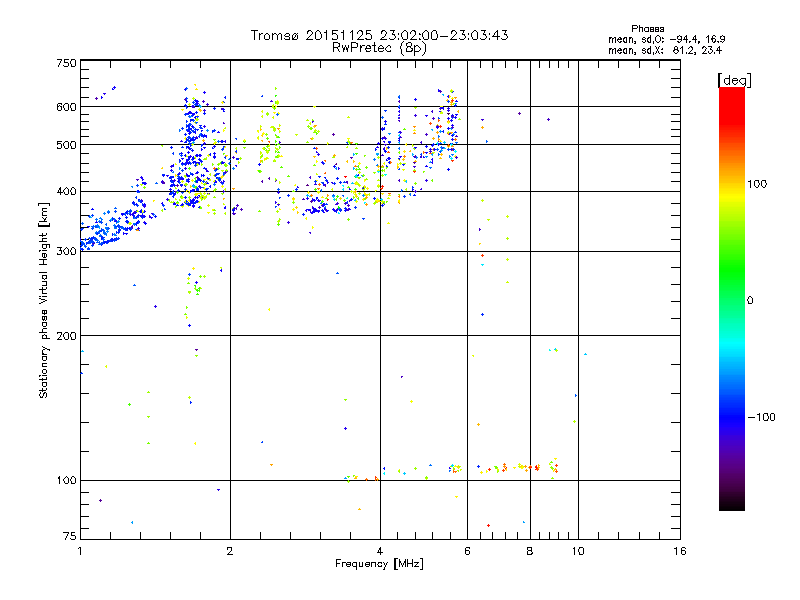The height and width of the screenshot is (600, 800).
Task: Click the x-axis tick label '8'
Action: click(530, 551)
